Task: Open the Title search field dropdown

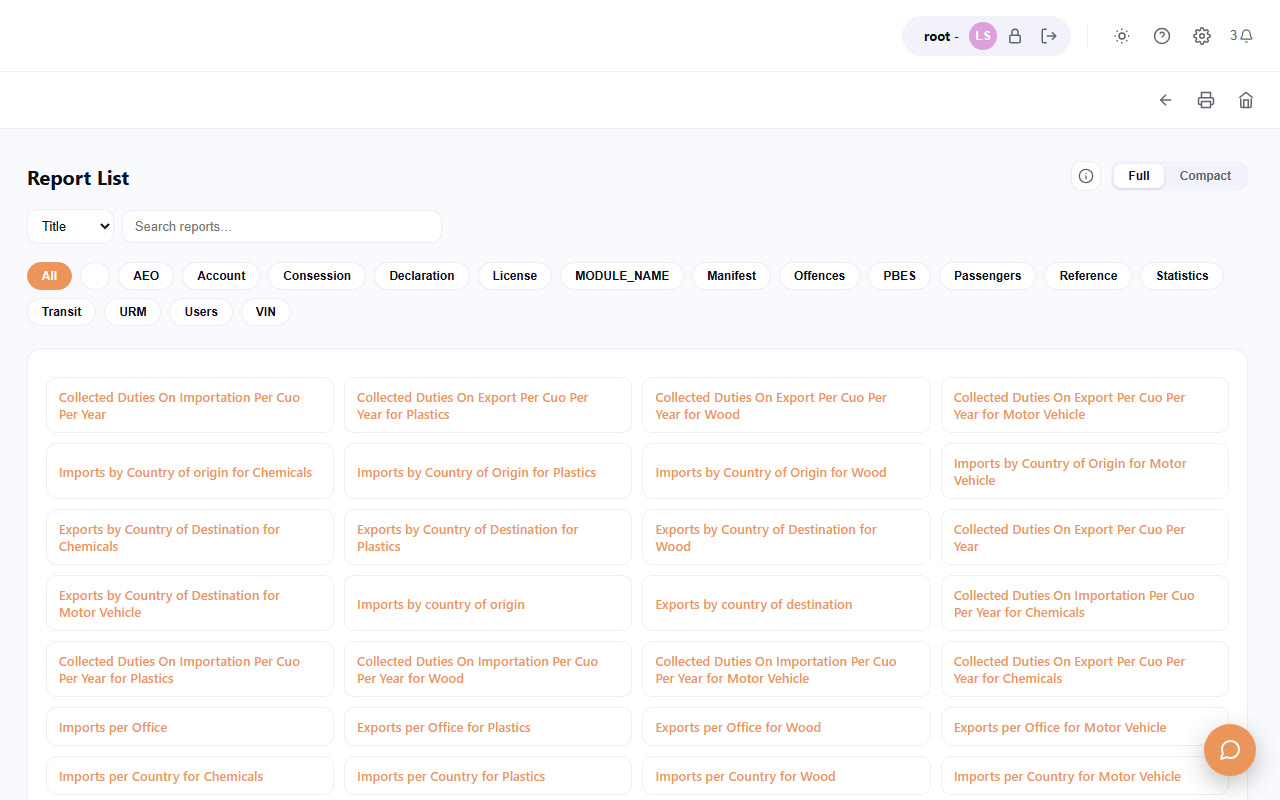Action: [70, 226]
